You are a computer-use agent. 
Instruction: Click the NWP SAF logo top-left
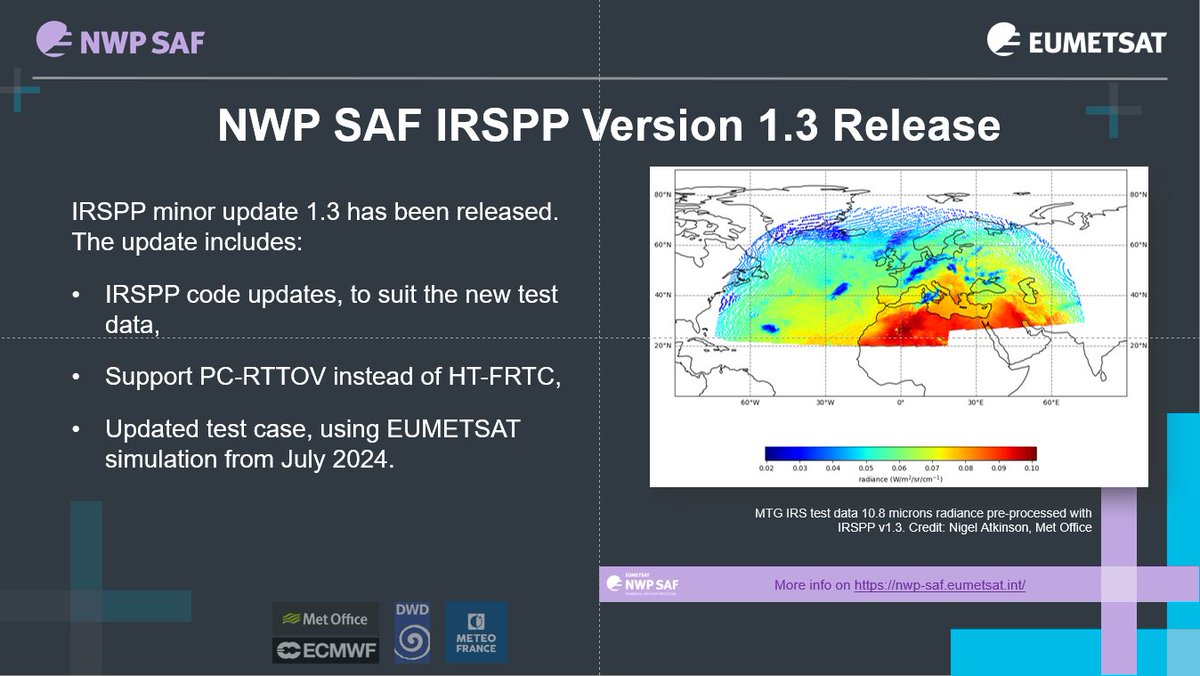tap(120, 38)
